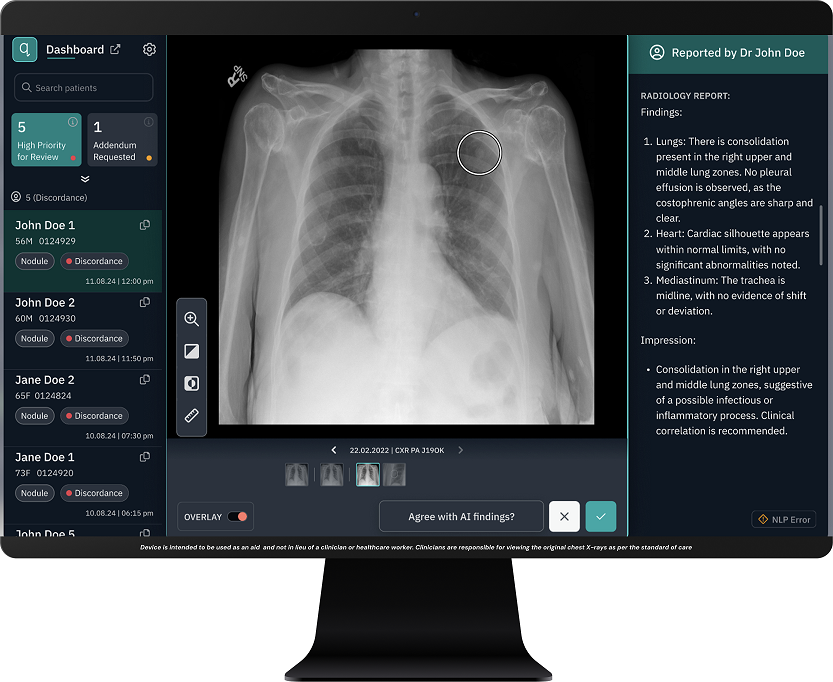
Task: Select the invert image tool
Action: 191,383
